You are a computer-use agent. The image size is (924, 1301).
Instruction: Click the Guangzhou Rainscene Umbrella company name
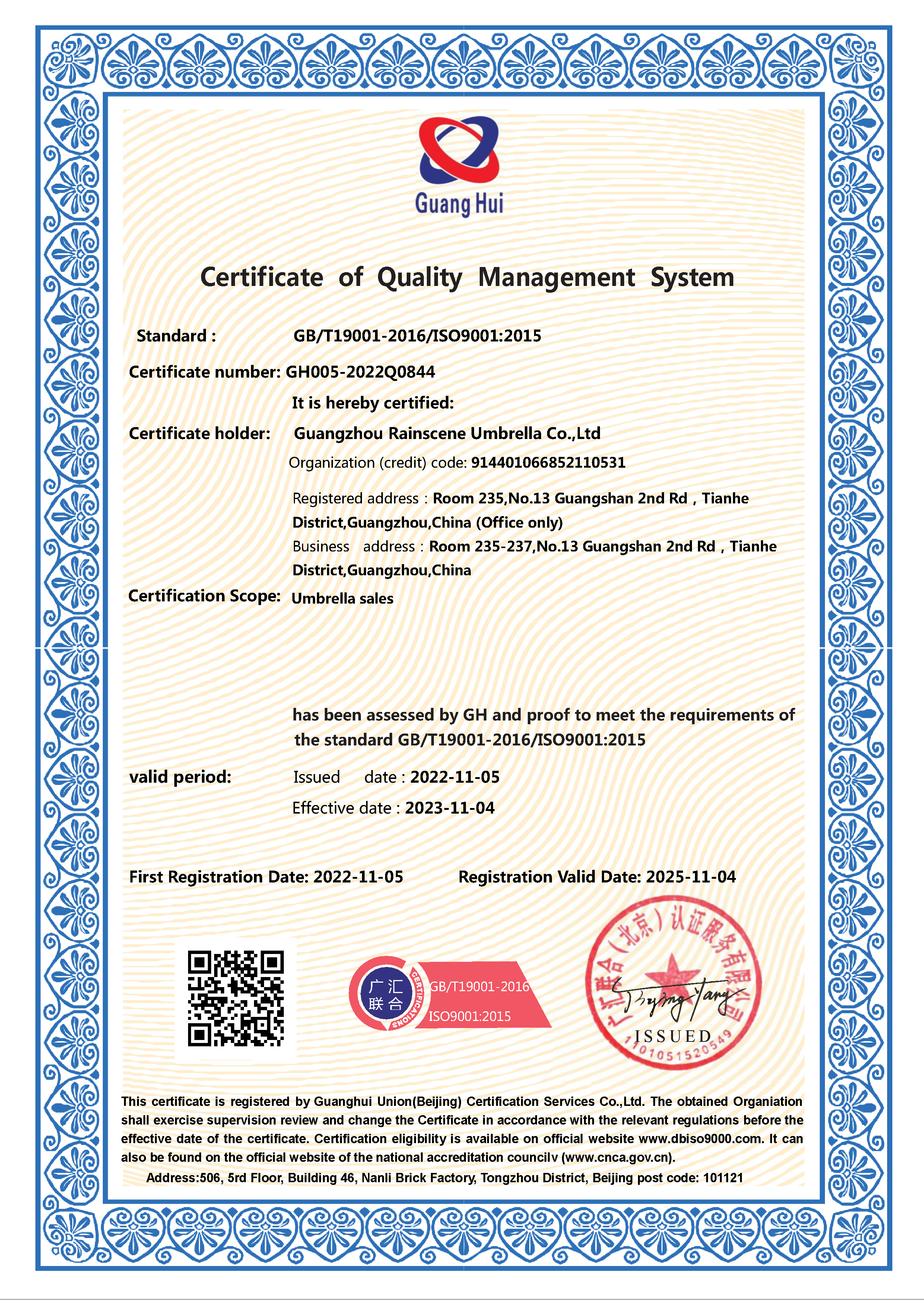pos(447,433)
